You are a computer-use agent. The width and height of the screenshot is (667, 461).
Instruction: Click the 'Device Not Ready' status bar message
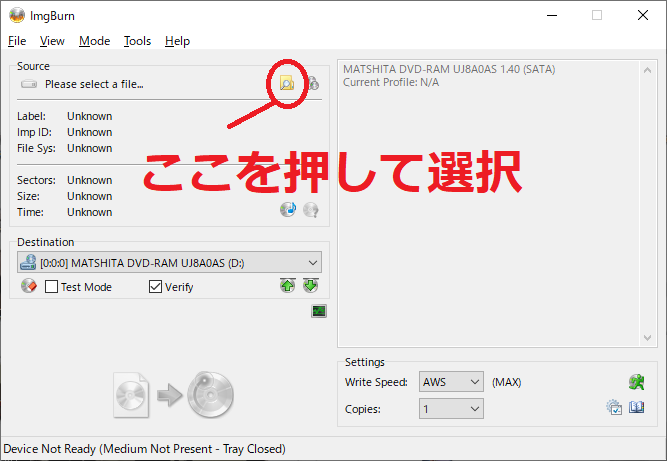(144, 449)
